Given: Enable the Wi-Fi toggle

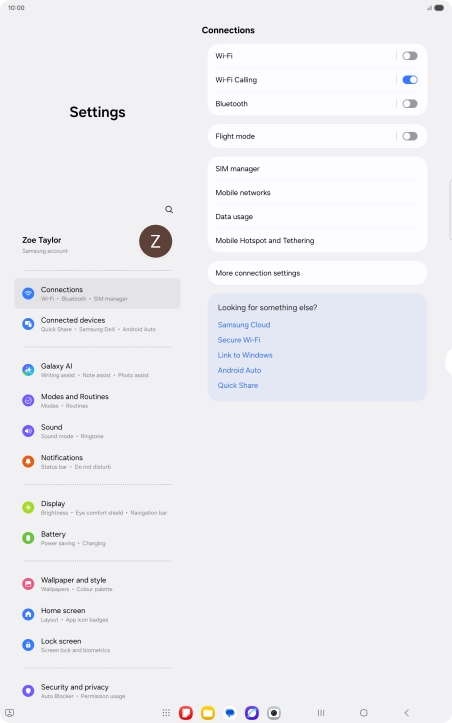Looking at the screenshot, I should [x=410, y=56].
